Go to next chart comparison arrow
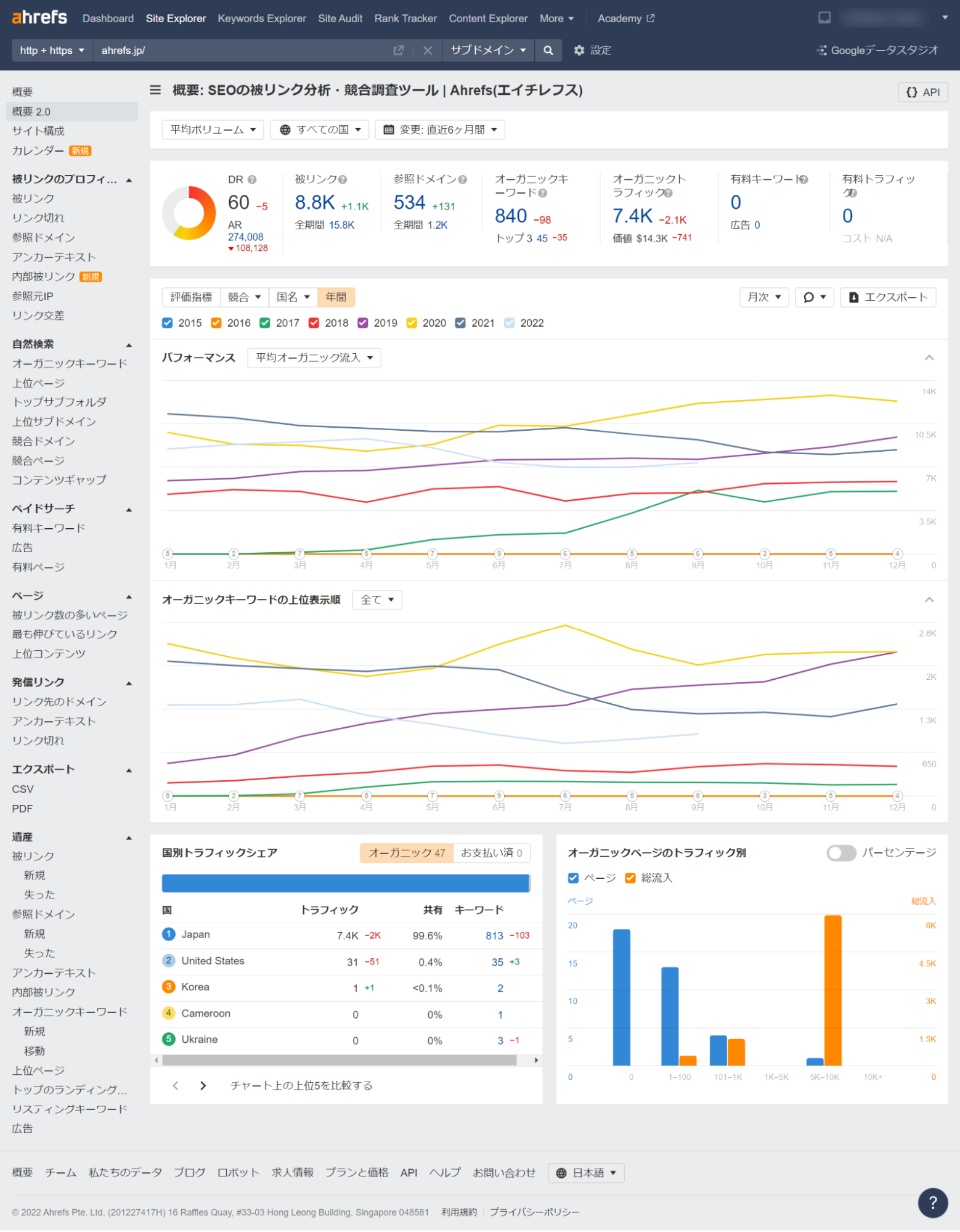This screenshot has height=1232, width=960. pyautogui.click(x=203, y=1086)
